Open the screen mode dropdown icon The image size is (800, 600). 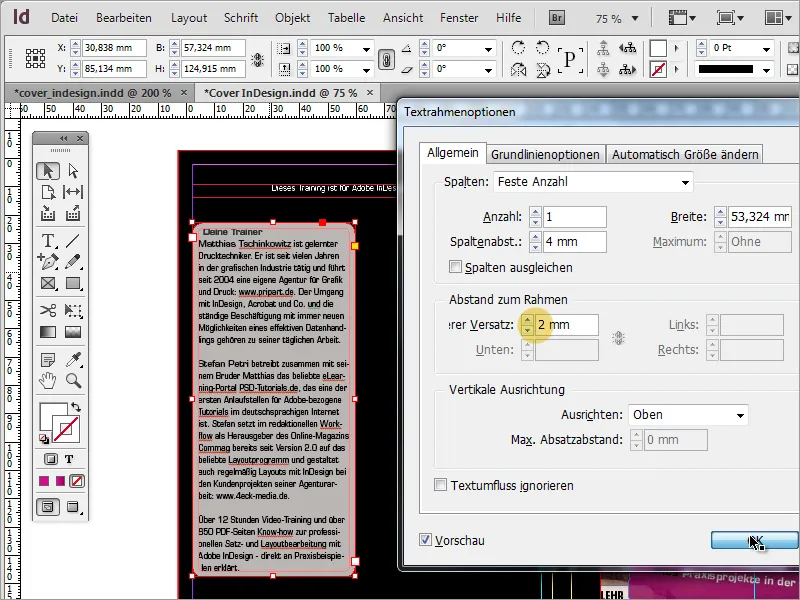[730, 18]
